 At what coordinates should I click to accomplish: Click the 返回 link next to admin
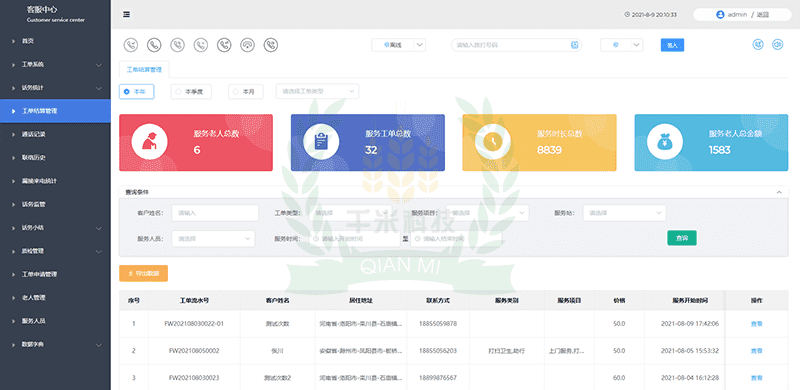tap(762, 15)
